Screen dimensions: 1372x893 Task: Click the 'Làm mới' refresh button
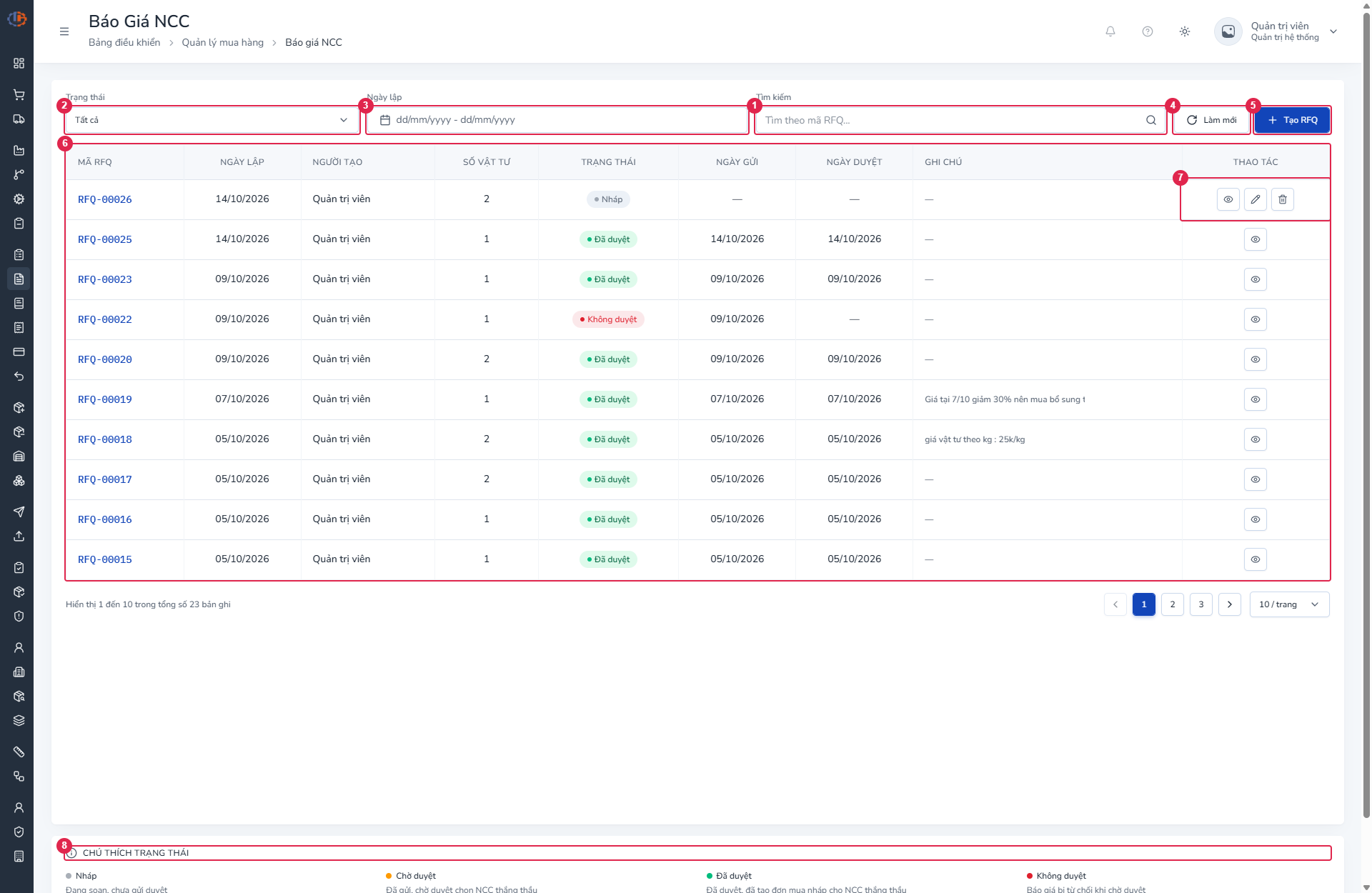(1212, 120)
